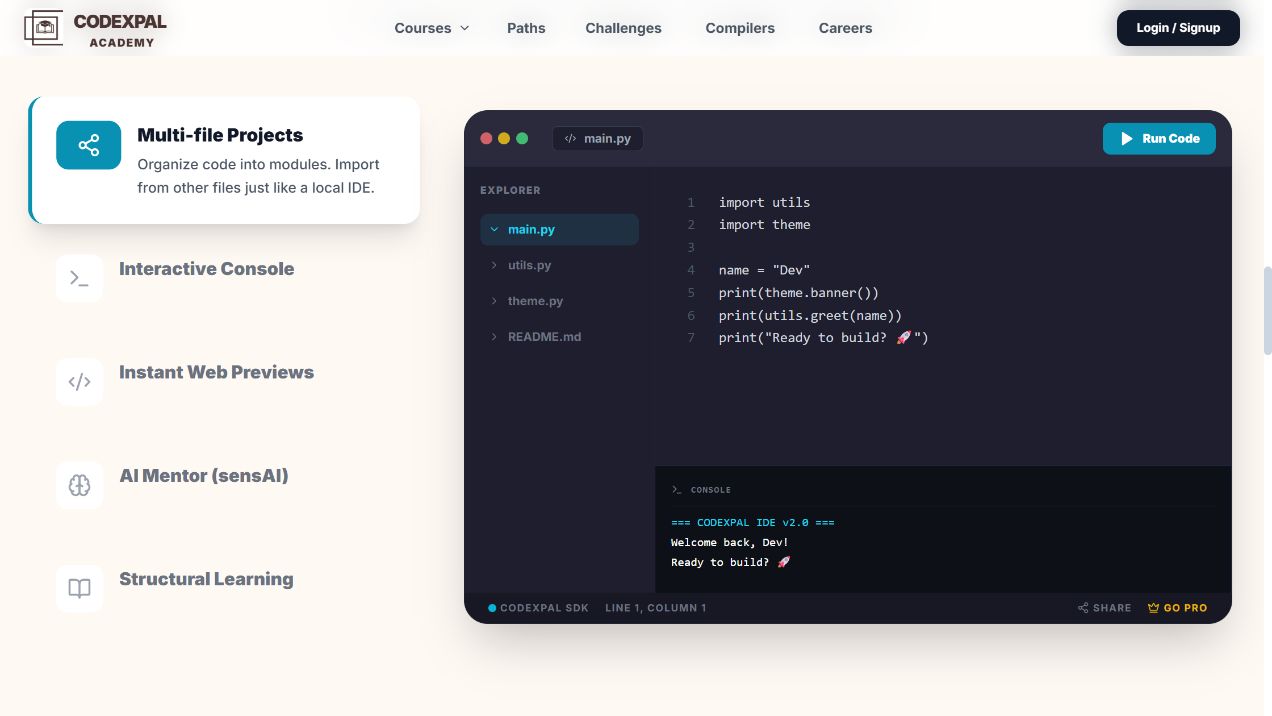This screenshot has width=1272, height=716.
Task: Click console banner 'CODEXPAL IDE v2.0'
Action: [x=753, y=522]
